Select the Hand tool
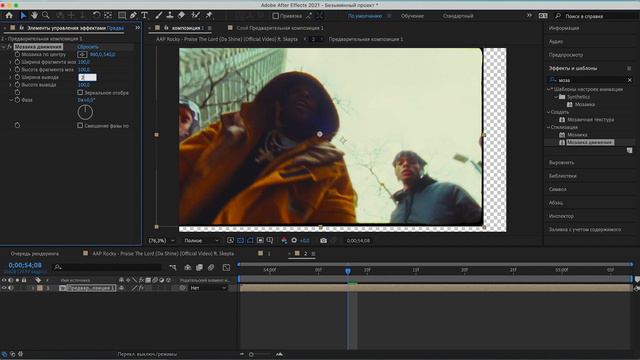The image size is (640, 360). 35,16
